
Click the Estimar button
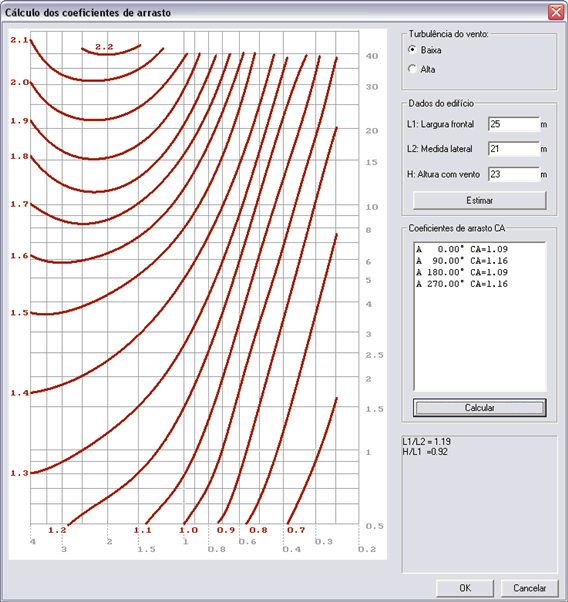click(x=479, y=200)
